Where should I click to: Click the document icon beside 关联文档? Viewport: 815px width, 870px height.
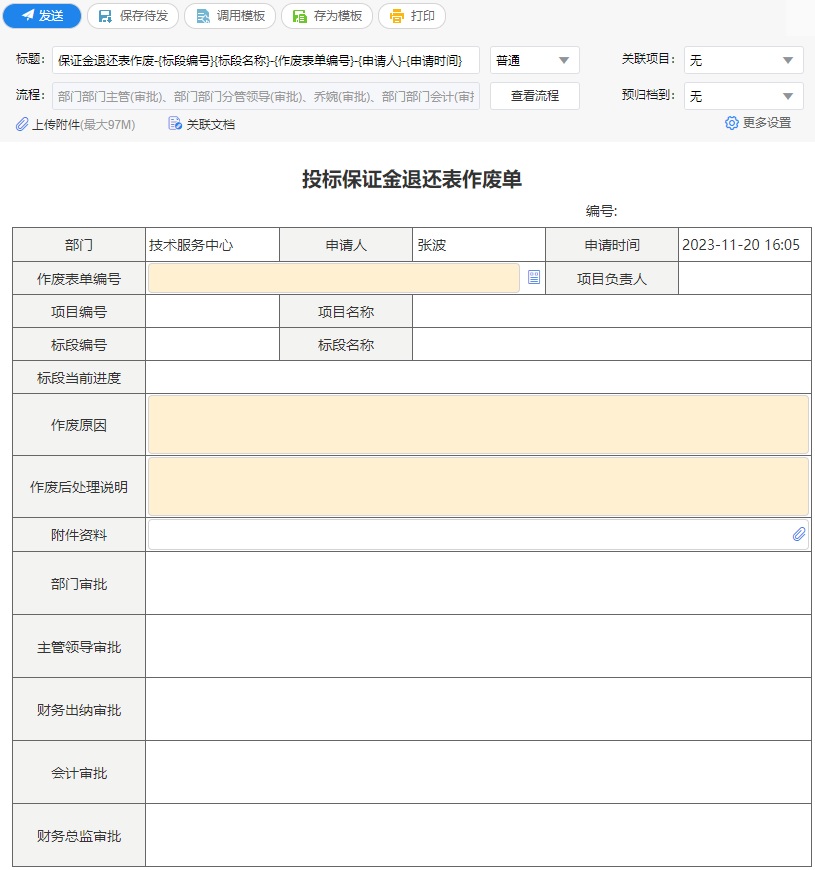[x=175, y=124]
